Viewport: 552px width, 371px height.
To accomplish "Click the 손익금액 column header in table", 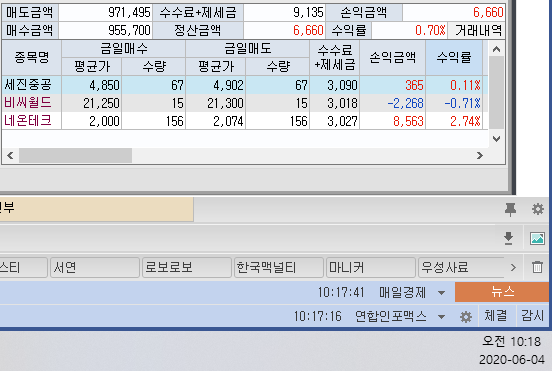I will coord(393,57).
